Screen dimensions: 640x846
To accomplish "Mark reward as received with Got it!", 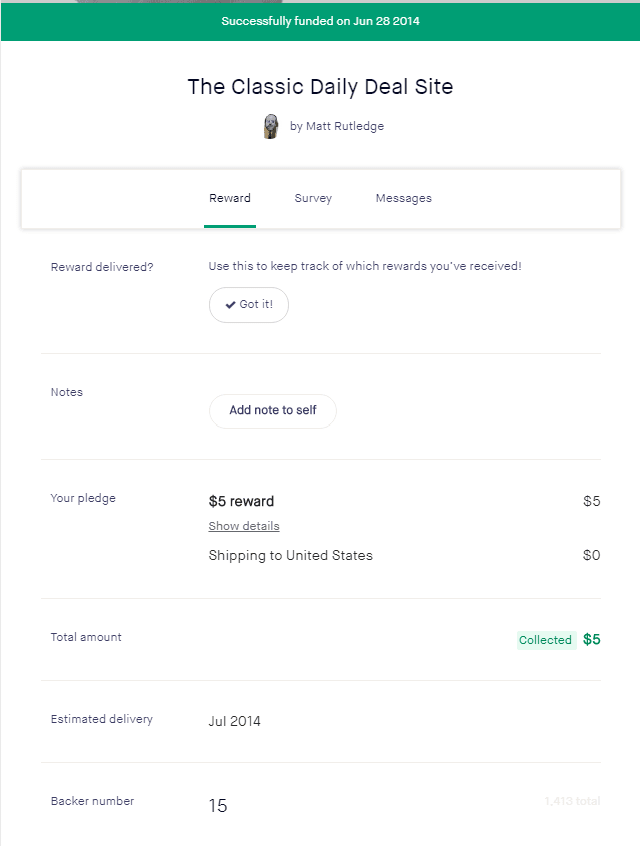I will (x=249, y=305).
